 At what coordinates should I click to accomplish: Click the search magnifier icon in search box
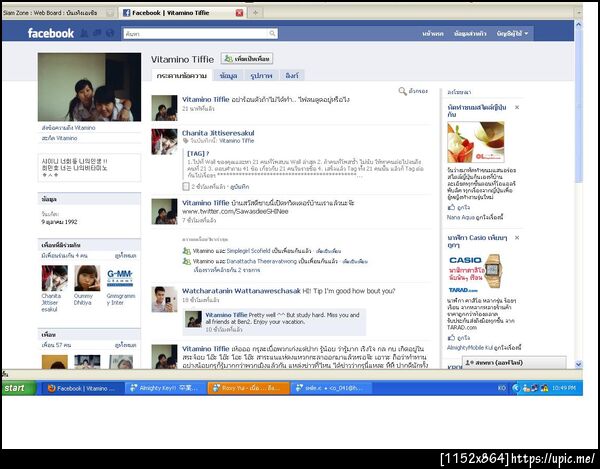(x=272, y=34)
